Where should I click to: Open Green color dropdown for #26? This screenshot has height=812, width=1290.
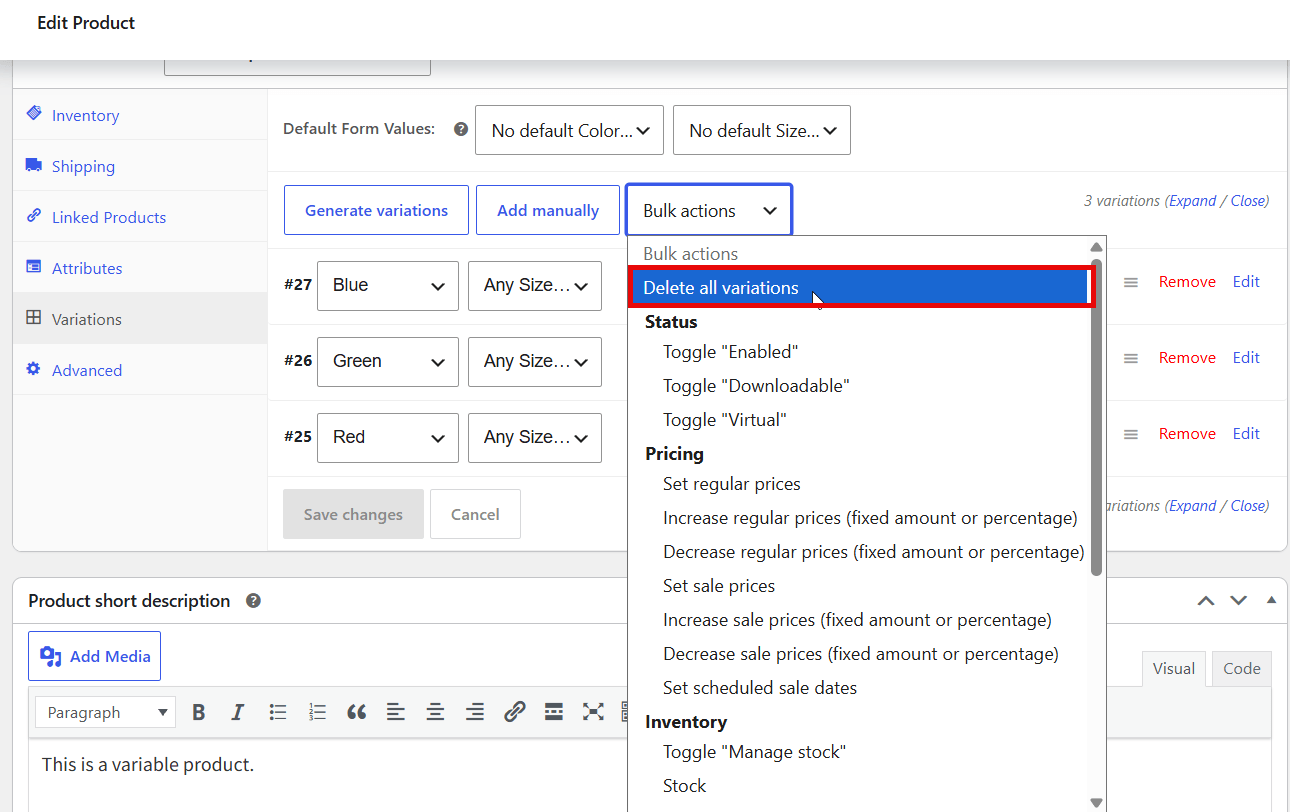[x=388, y=362]
